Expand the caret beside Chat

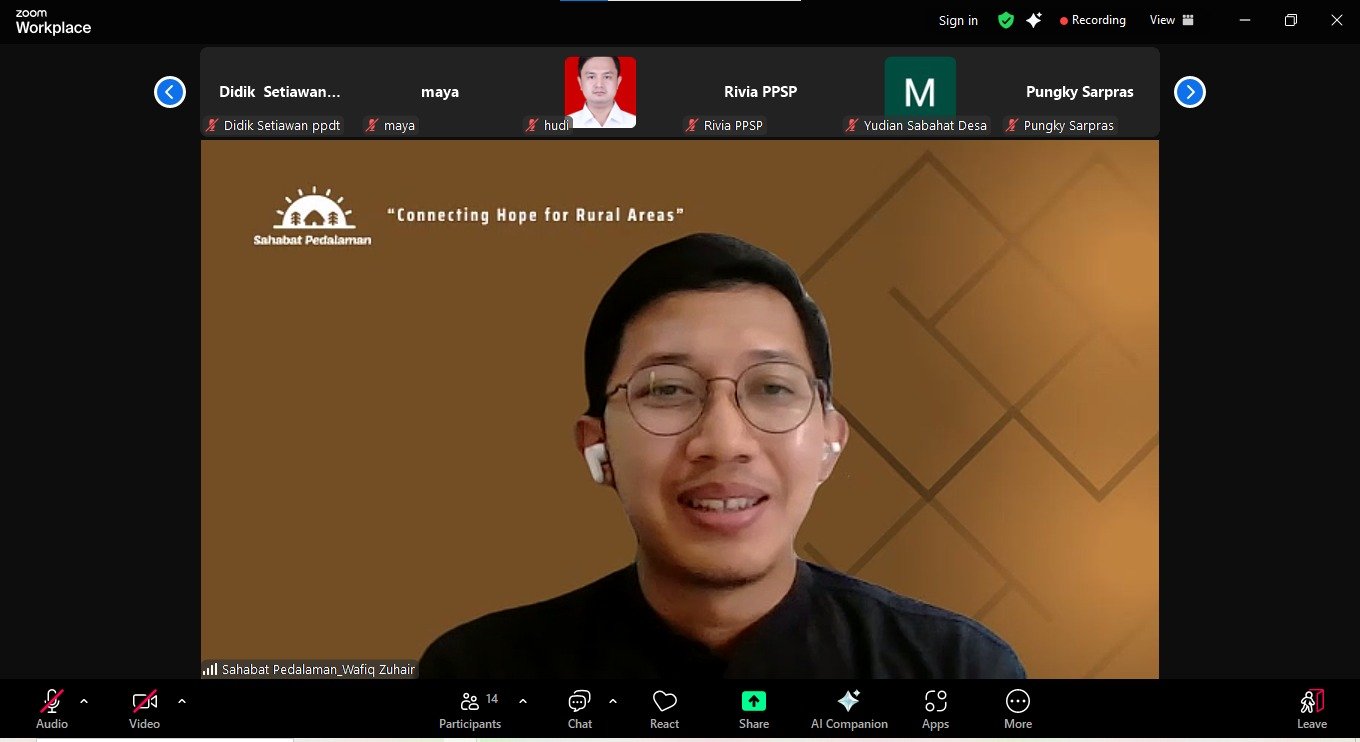click(x=613, y=701)
